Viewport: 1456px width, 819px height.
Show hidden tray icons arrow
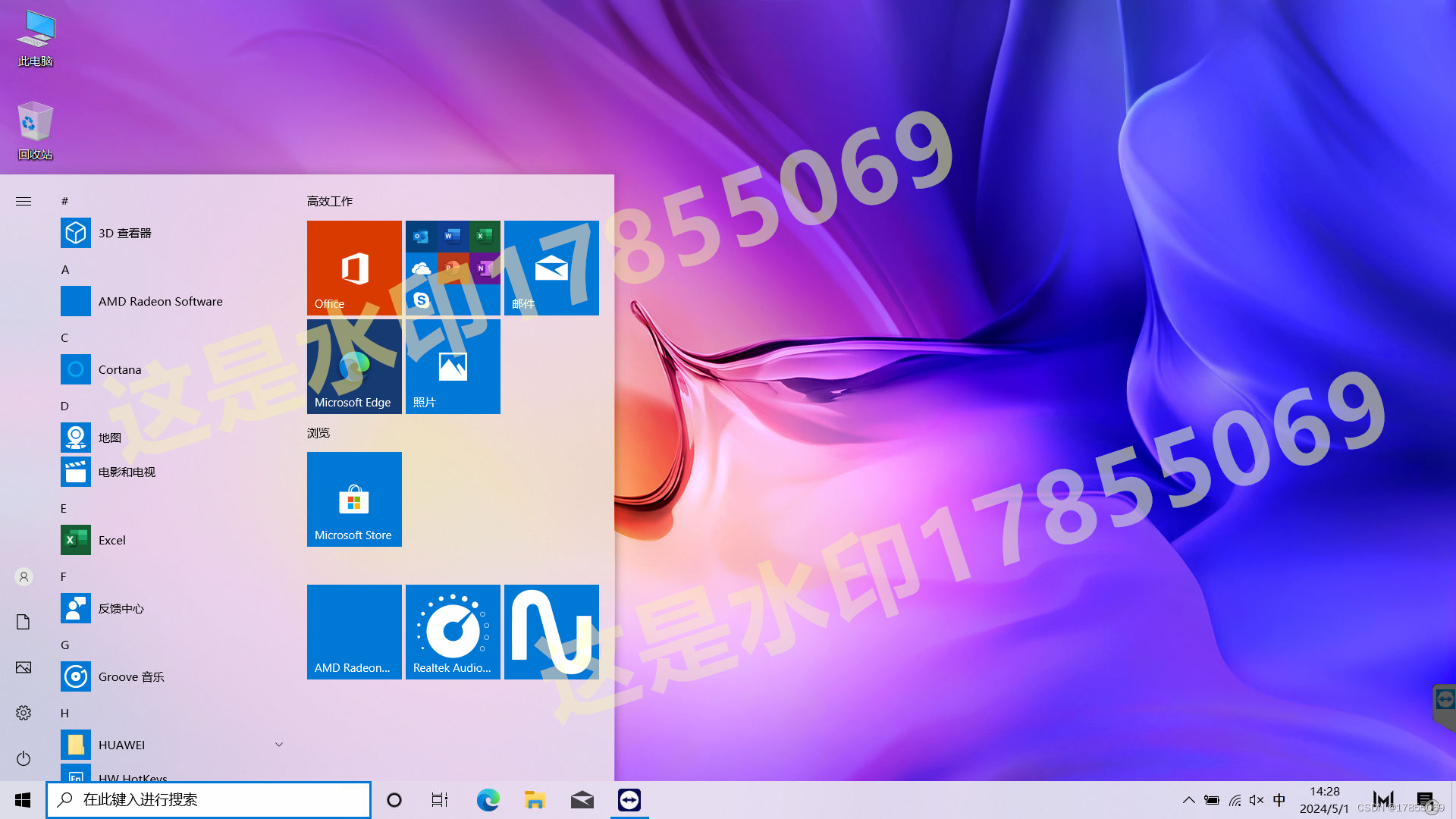click(x=1188, y=800)
